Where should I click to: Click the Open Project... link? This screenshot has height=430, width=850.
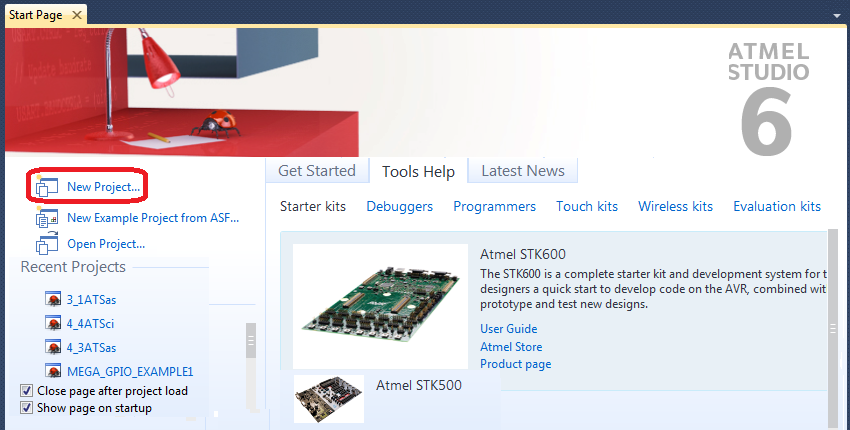click(106, 244)
